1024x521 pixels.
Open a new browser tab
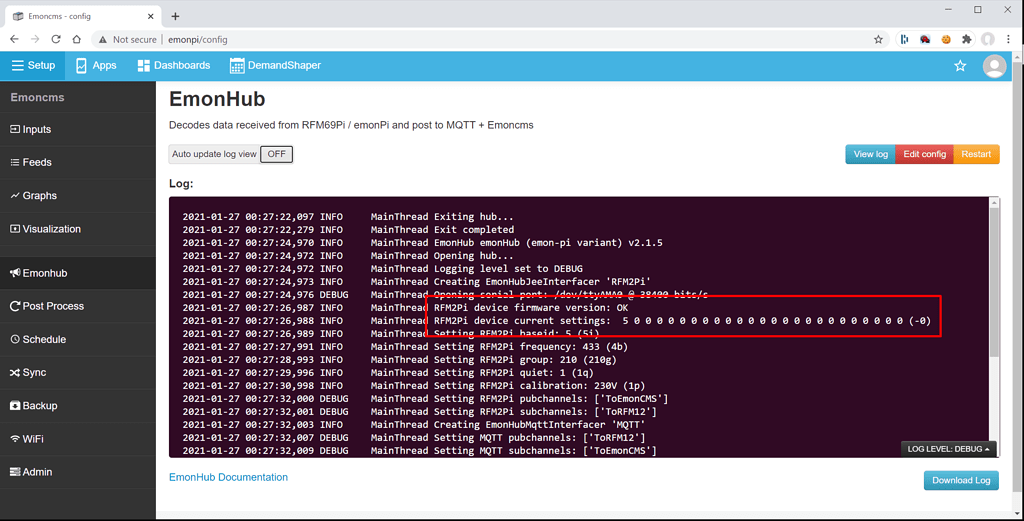175,16
